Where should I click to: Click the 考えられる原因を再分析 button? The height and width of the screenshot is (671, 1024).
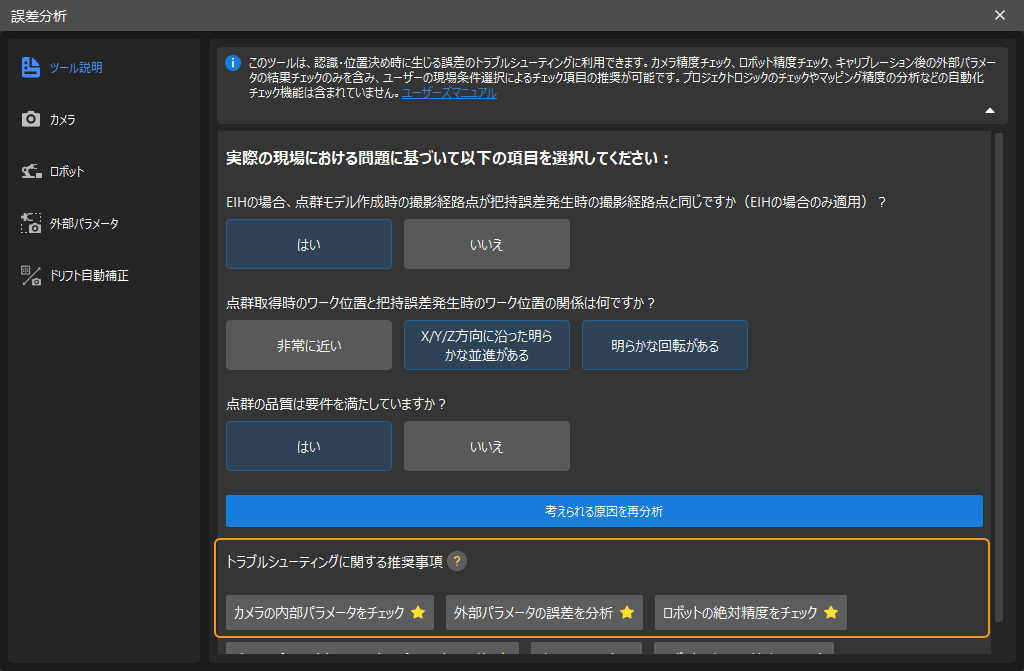point(604,511)
